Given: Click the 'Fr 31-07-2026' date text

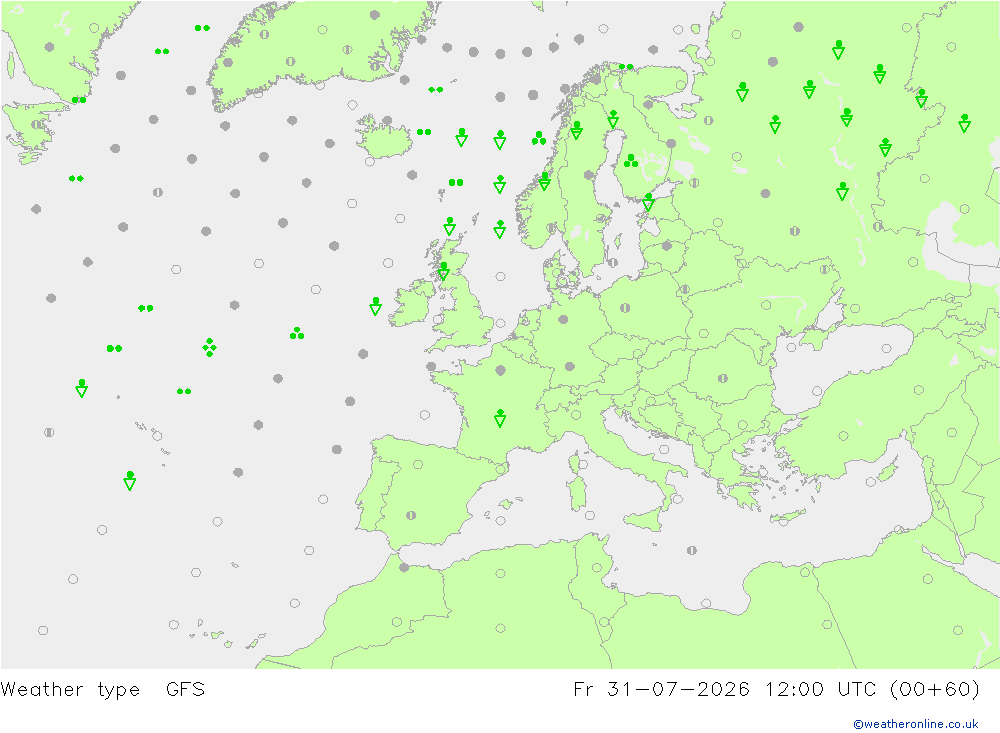Looking at the screenshot, I should 661,690.
